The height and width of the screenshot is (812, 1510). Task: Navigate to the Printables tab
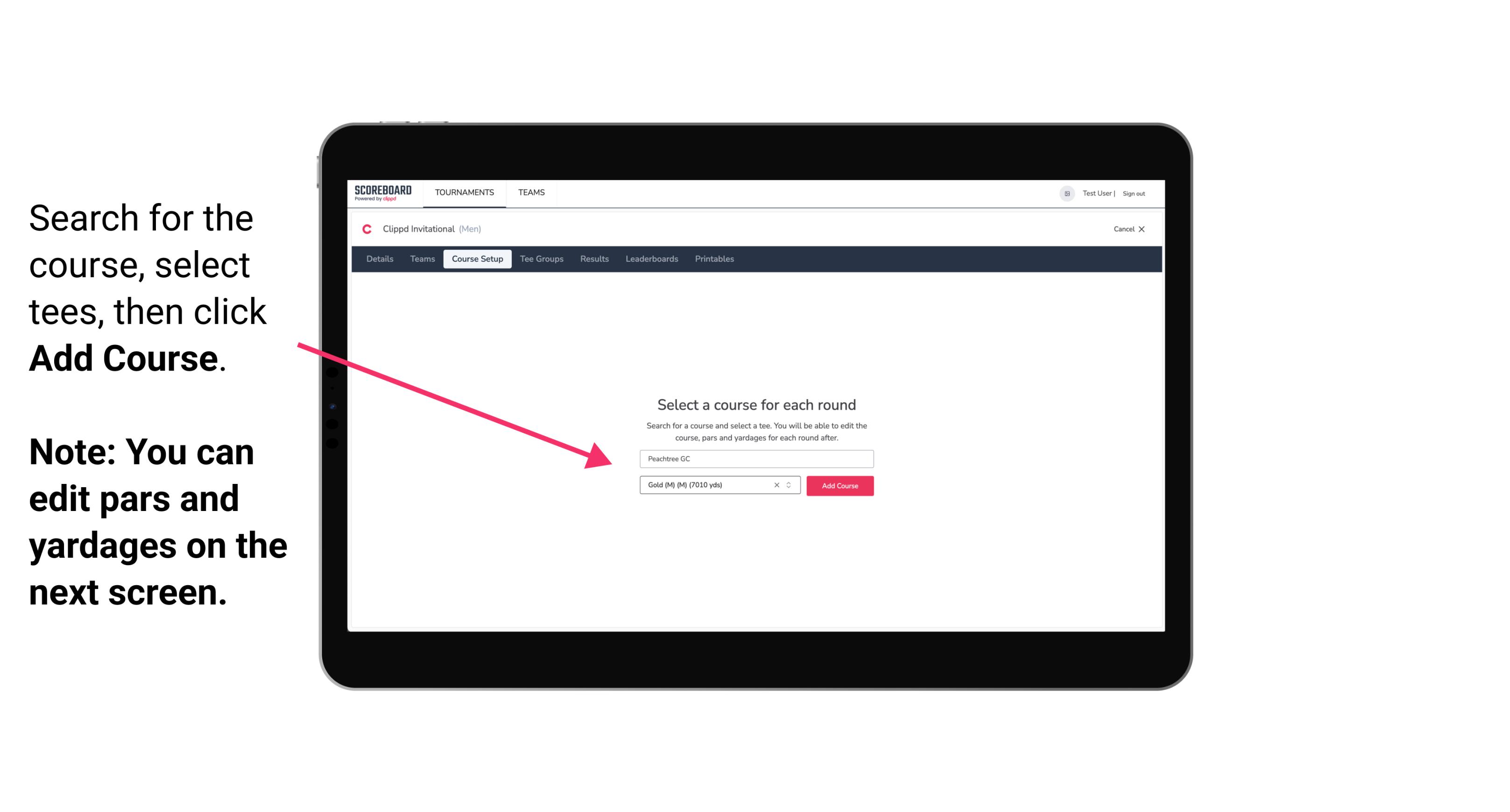[x=714, y=259]
